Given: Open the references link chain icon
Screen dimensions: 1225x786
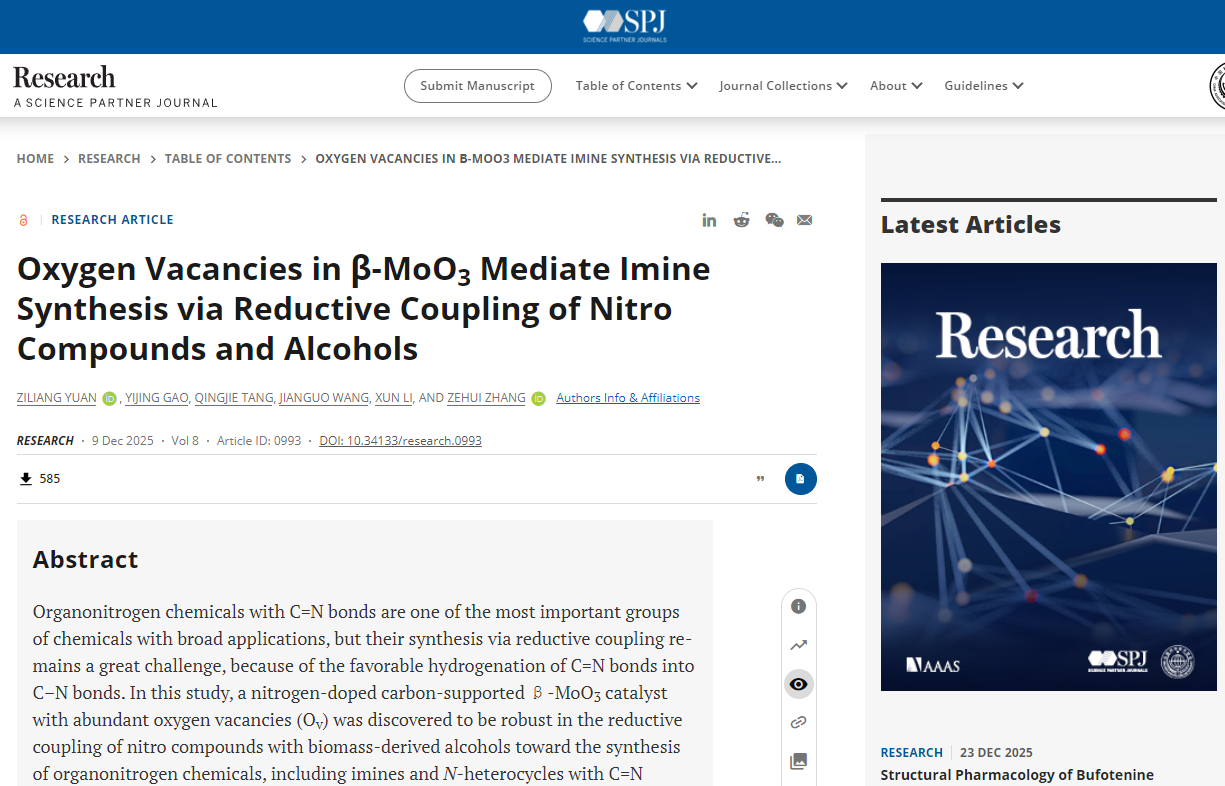Looking at the screenshot, I should click(798, 722).
